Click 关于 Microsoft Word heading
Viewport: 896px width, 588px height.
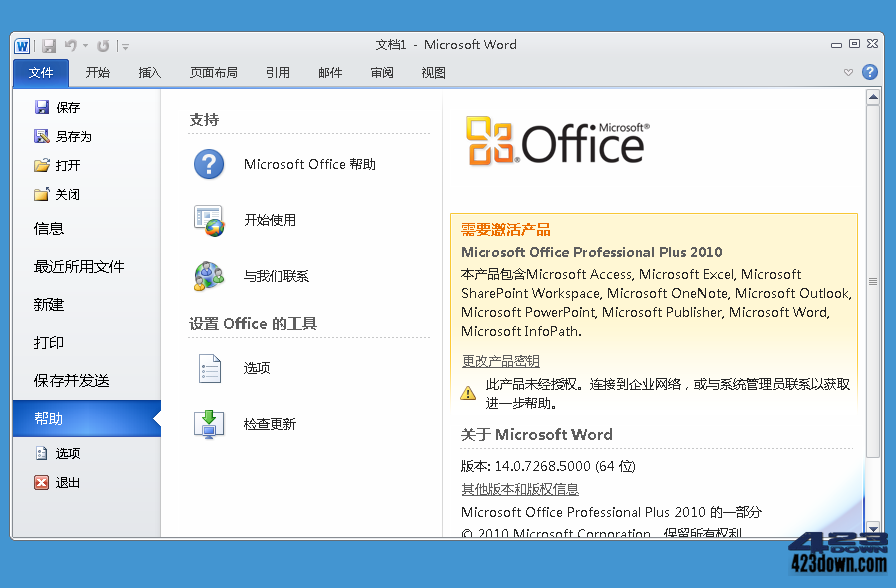[537, 435]
